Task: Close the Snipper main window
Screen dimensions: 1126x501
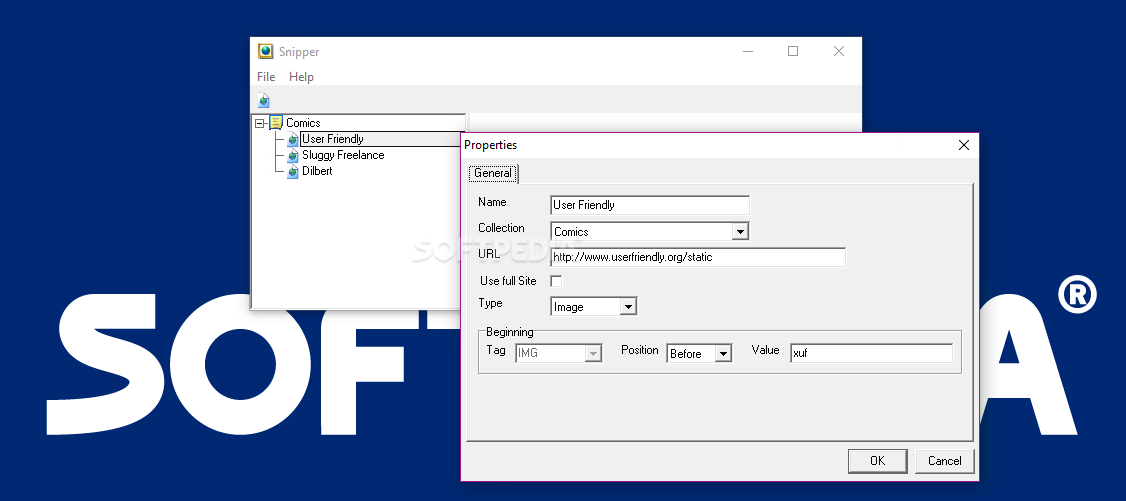Action: [x=839, y=52]
